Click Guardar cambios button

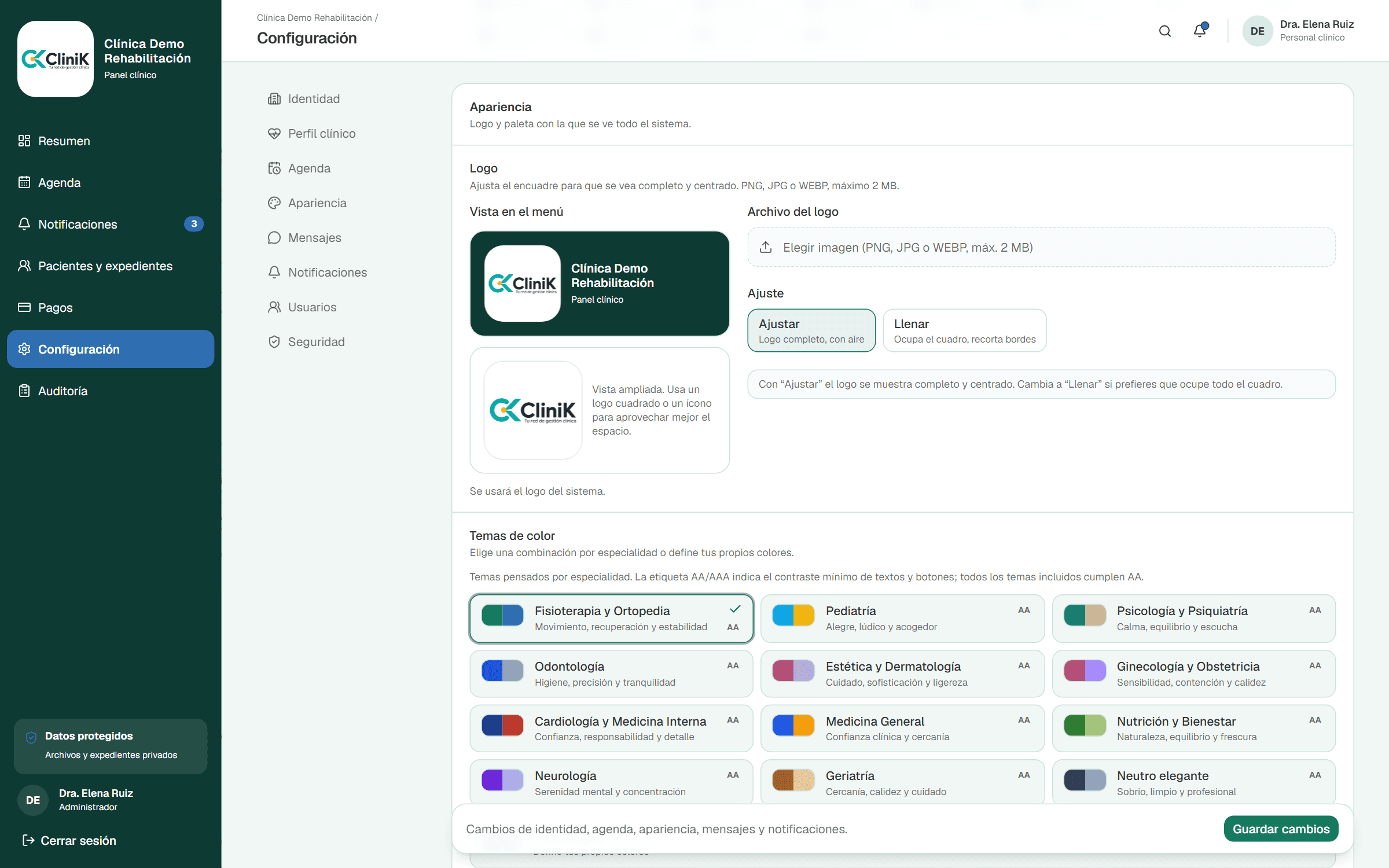(x=1281, y=829)
